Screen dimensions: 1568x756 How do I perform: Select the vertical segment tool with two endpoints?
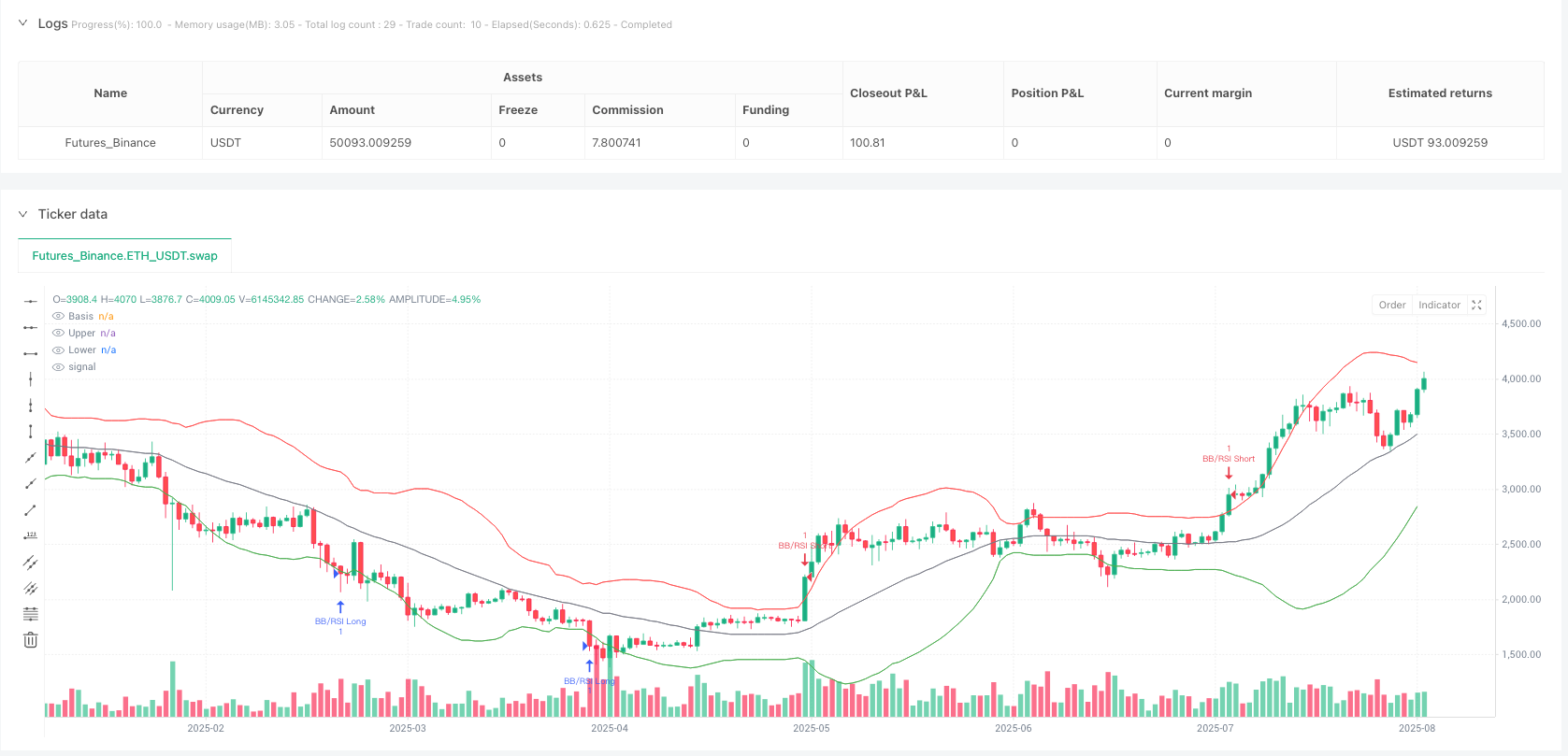click(31, 432)
